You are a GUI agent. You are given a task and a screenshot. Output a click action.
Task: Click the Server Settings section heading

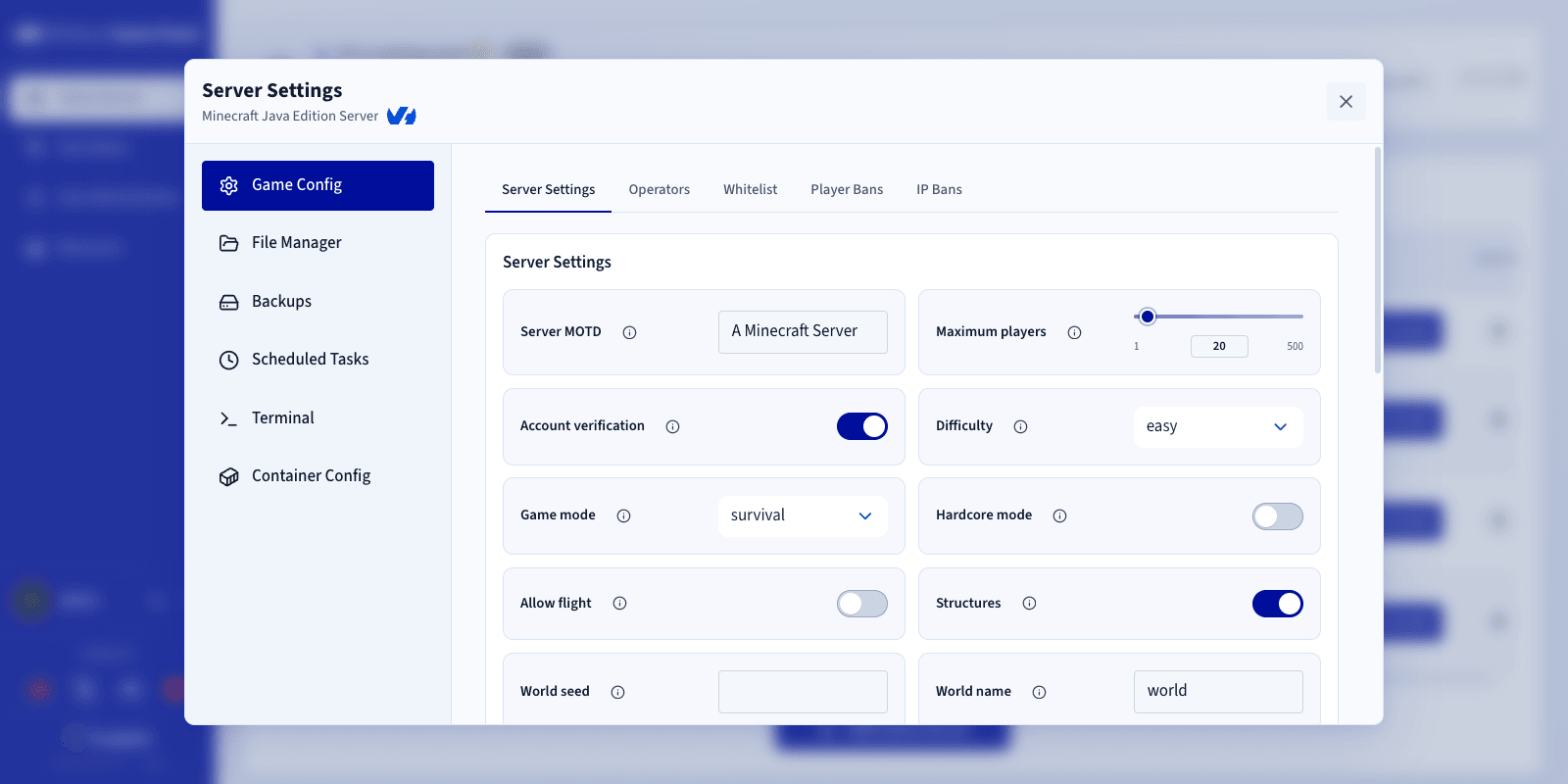pyautogui.click(x=557, y=262)
